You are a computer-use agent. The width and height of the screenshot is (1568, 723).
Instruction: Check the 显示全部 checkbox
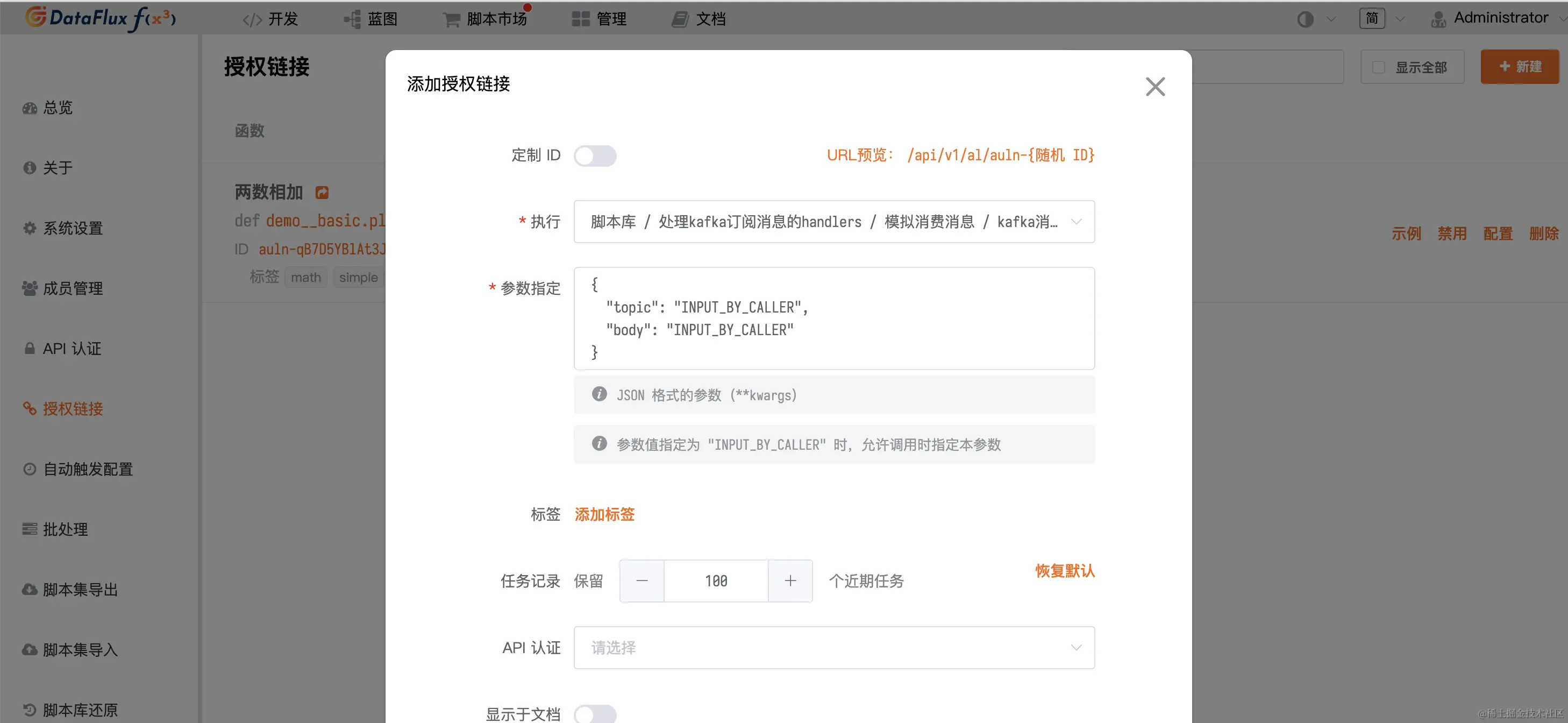1379,68
